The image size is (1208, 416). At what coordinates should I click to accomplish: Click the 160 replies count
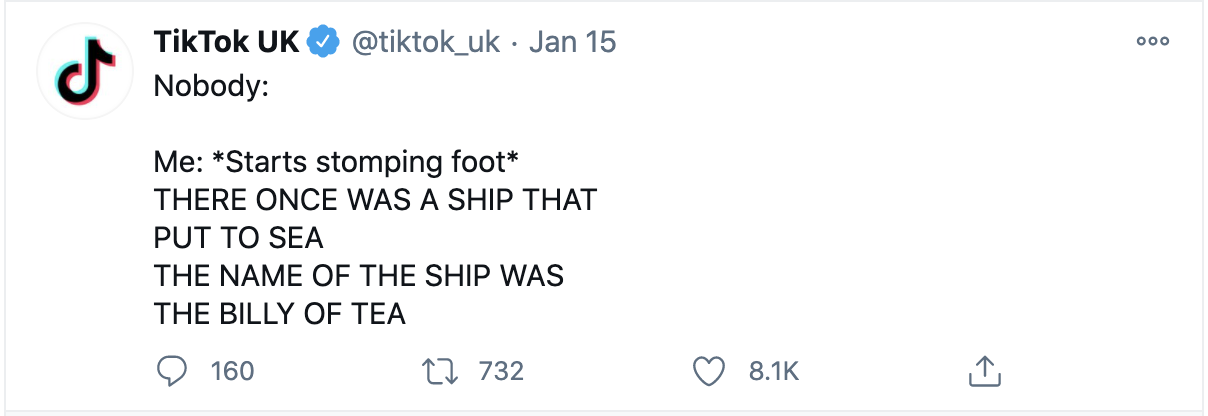(x=232, y=371)
